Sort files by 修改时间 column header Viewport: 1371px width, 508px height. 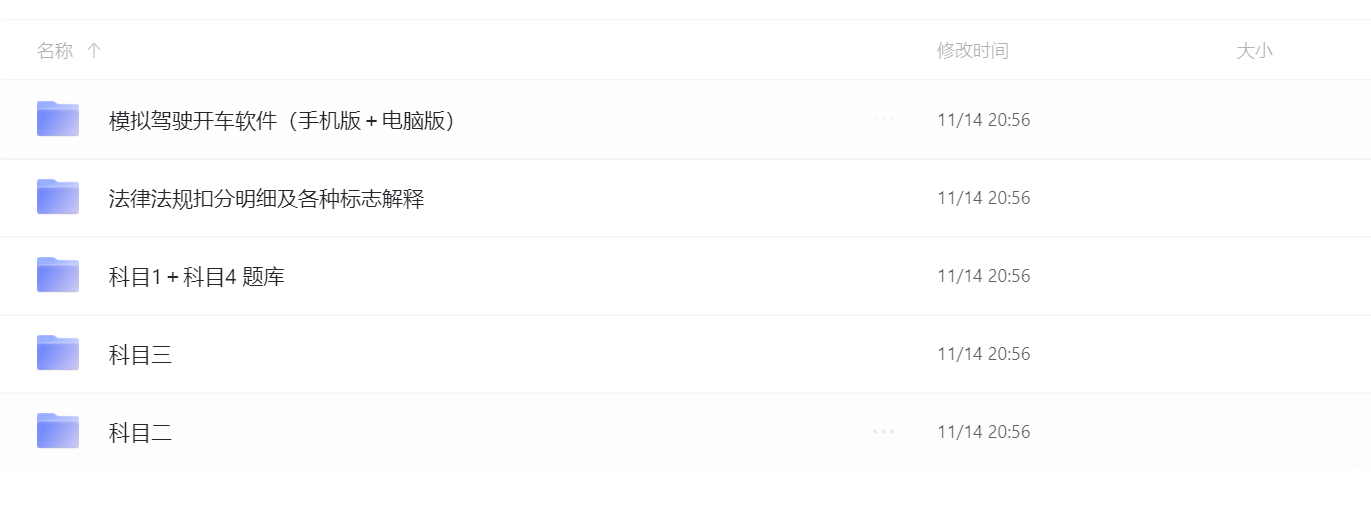coord(972,50)
